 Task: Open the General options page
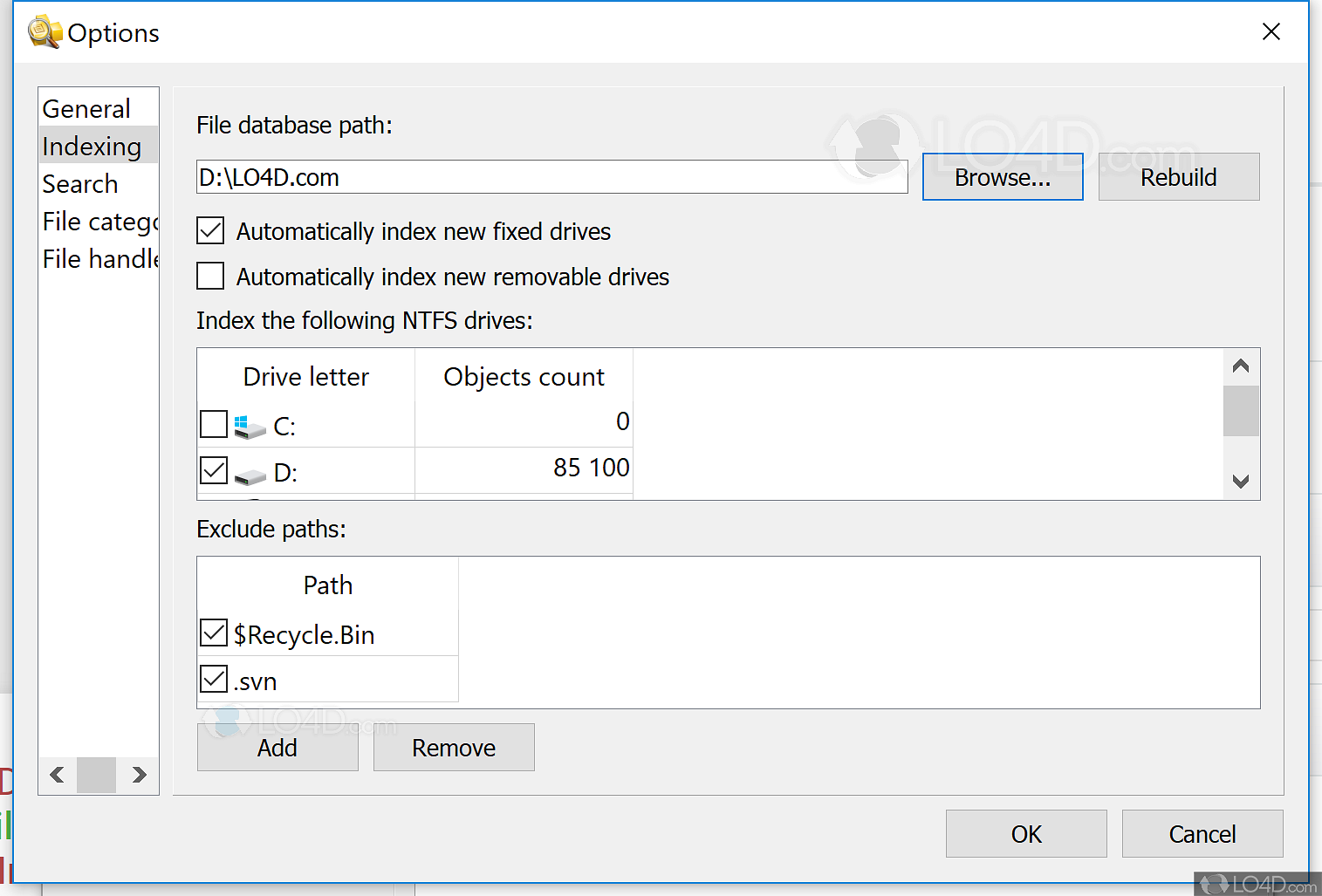click(x=86, y=109)
